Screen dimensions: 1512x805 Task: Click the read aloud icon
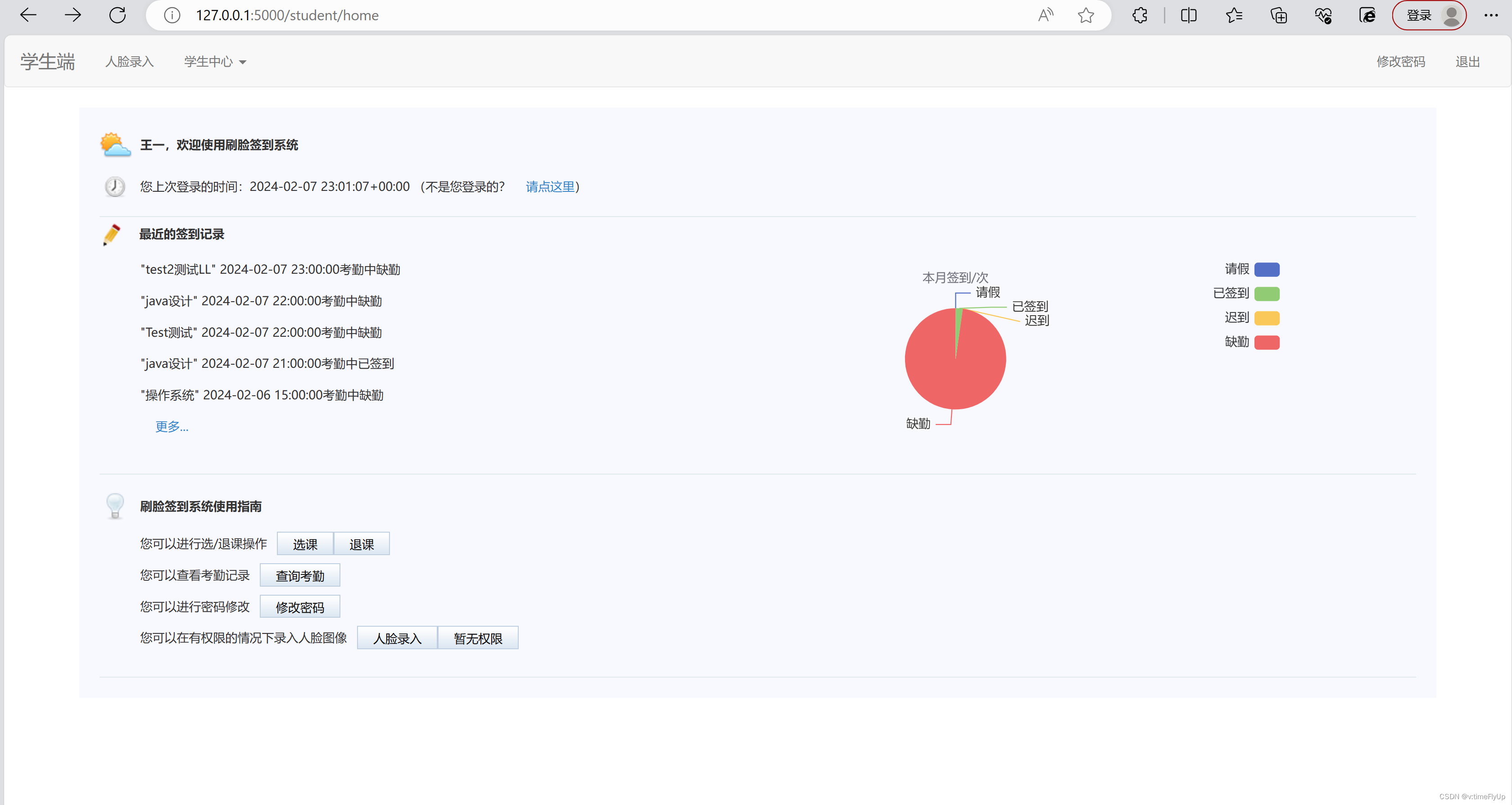pos(1046,15)
